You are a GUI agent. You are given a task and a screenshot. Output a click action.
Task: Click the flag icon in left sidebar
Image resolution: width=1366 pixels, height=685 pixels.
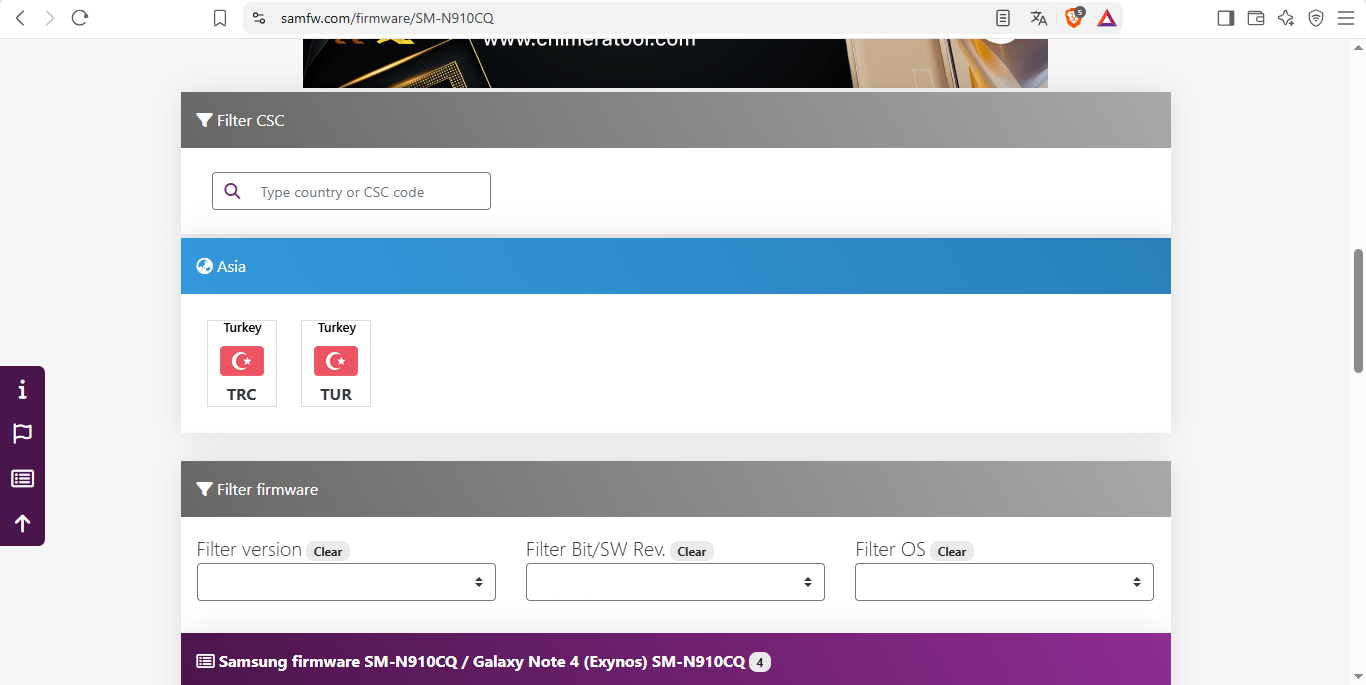point(22,434)
